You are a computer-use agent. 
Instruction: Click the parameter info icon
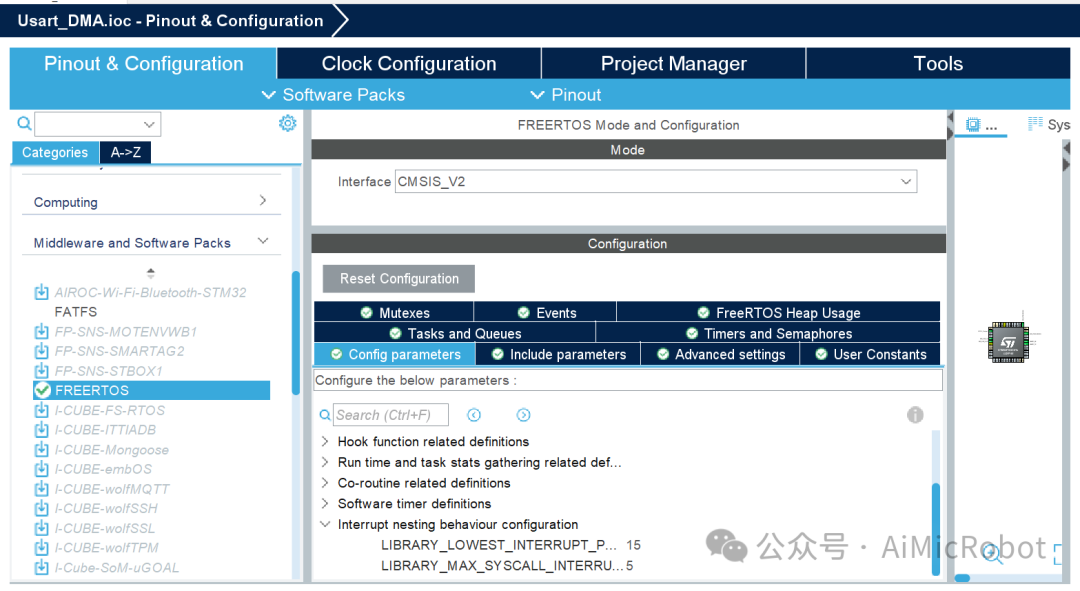coord(915,415)
